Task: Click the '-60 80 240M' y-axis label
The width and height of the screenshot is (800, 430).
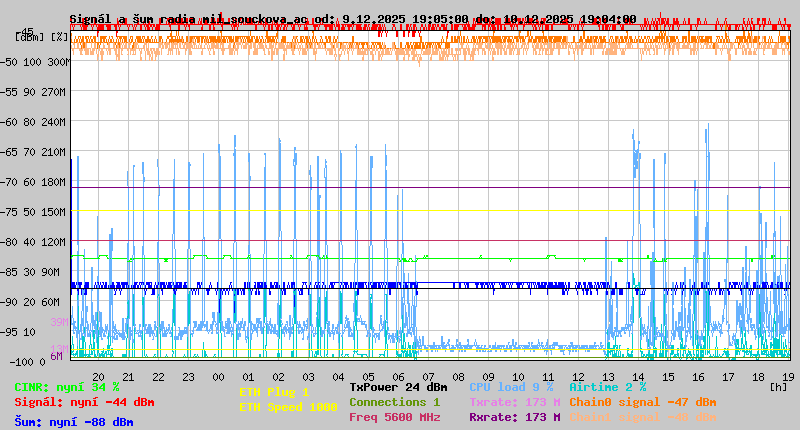Action: 33,122
